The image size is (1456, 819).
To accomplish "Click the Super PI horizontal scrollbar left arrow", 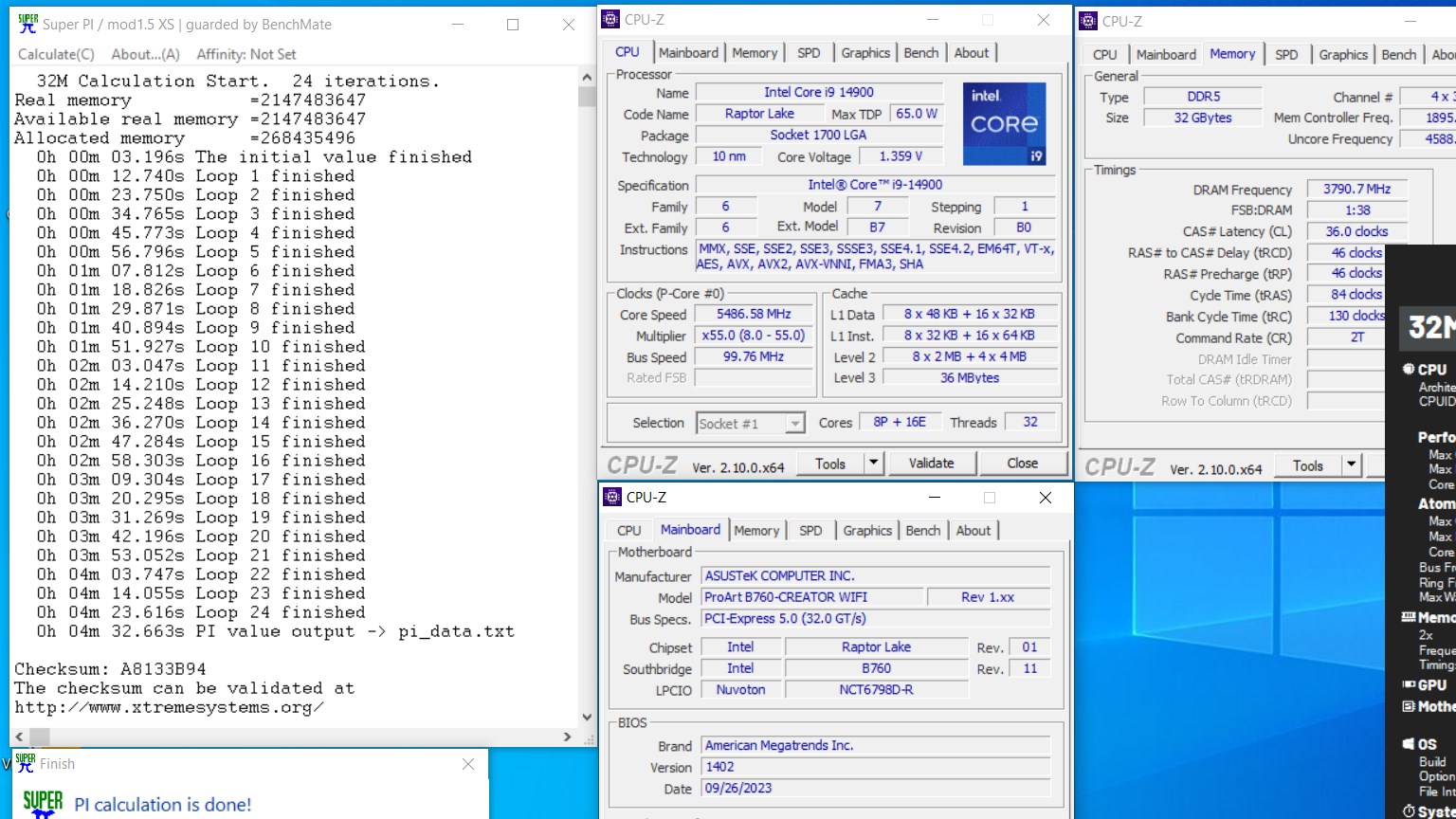I will [x=19, y=737].
